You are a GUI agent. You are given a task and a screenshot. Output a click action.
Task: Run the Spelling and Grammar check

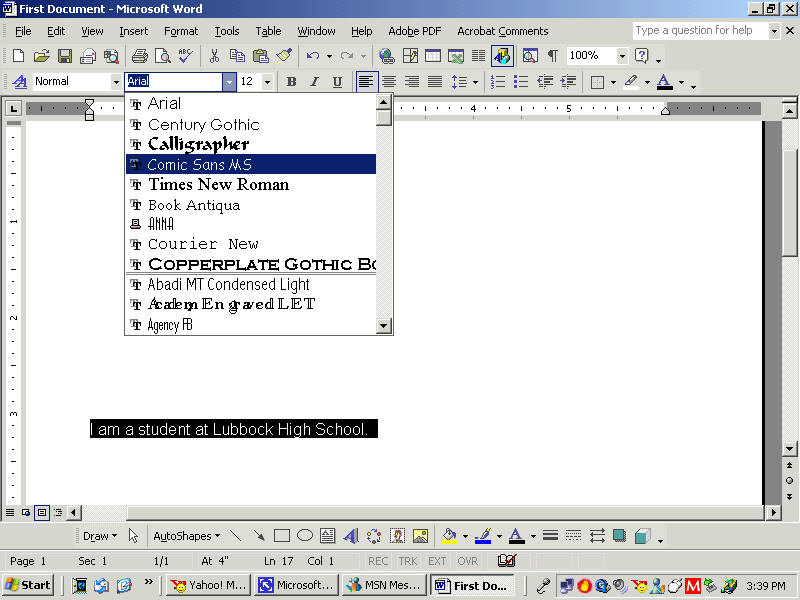186,56
